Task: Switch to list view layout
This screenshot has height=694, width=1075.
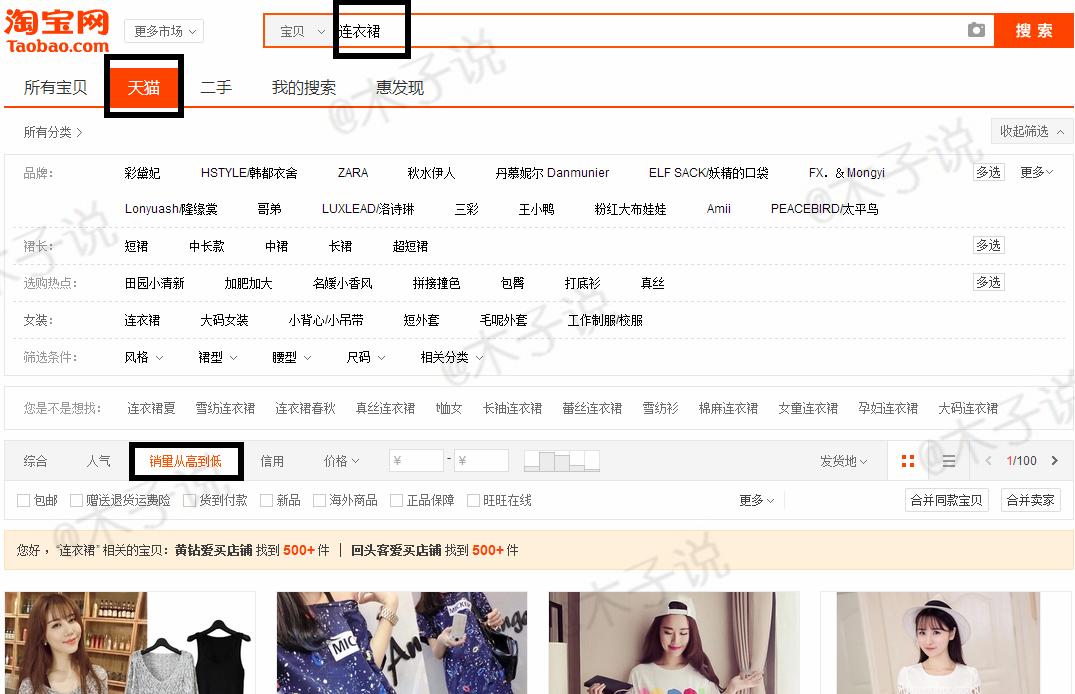Action: [947, 460]
